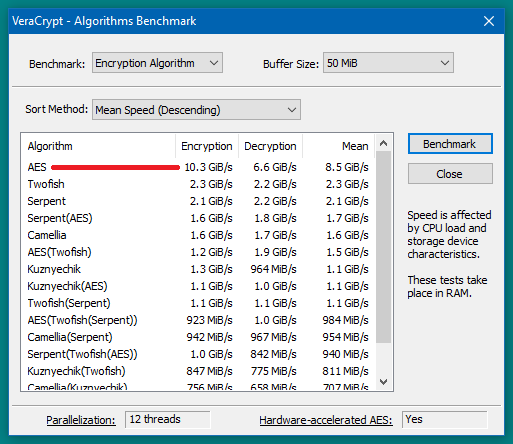Open the Sort Method dropdown

196,110
